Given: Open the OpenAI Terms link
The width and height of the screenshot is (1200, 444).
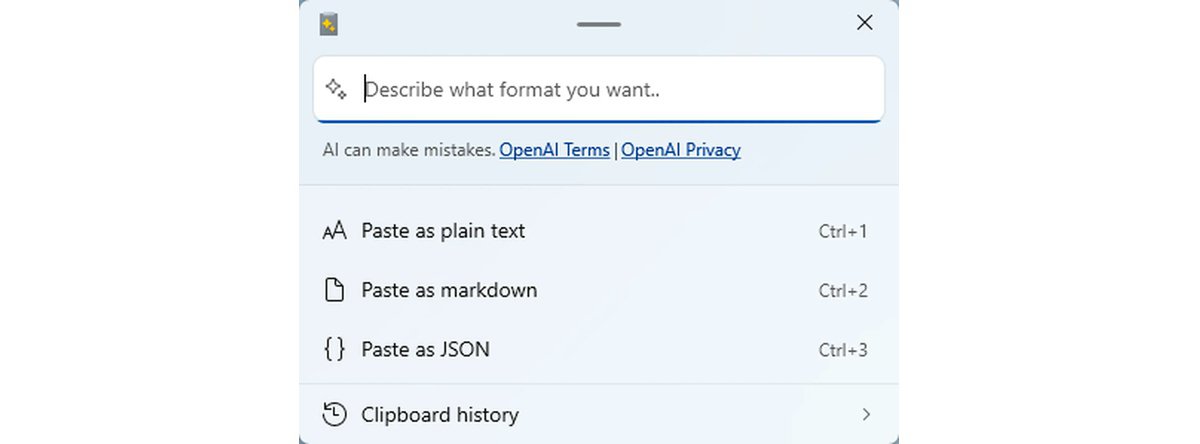Looking at the screenshot, I should point(554,150).
